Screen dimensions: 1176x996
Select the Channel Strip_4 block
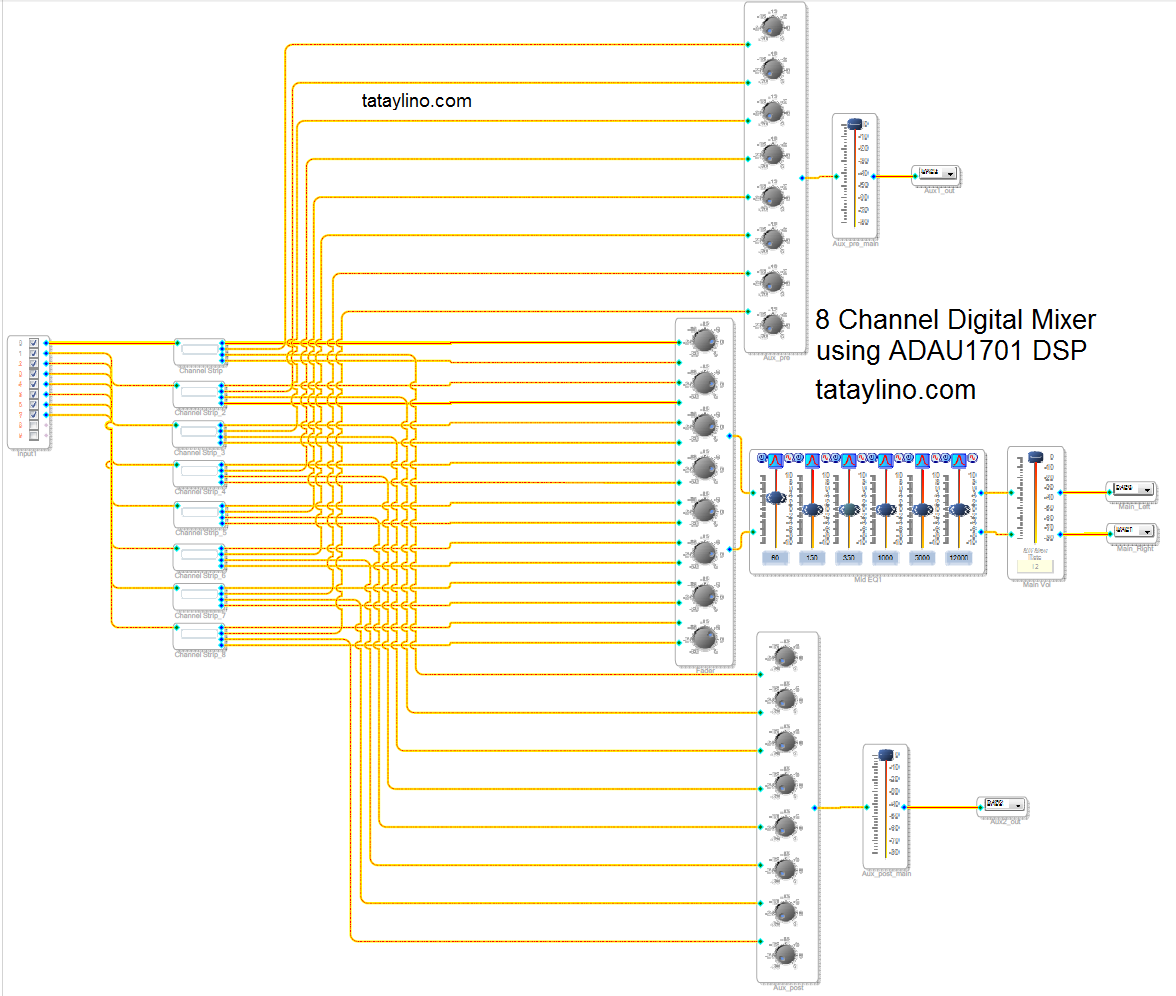coord(200,472)
